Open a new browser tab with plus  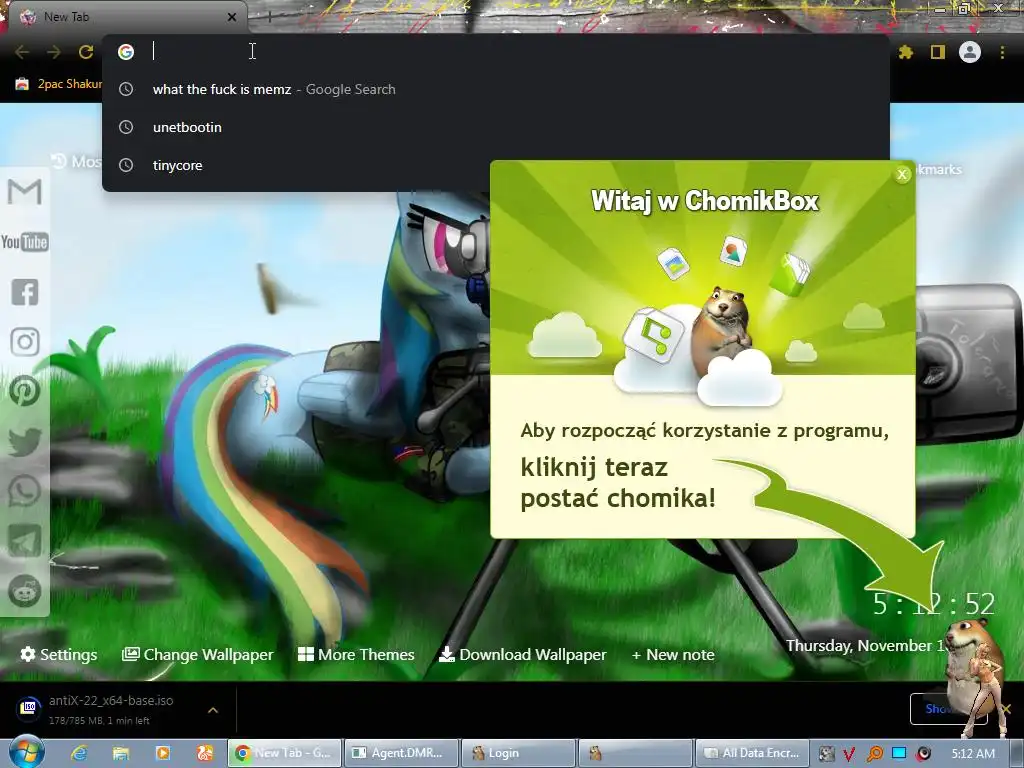[269, 17]
